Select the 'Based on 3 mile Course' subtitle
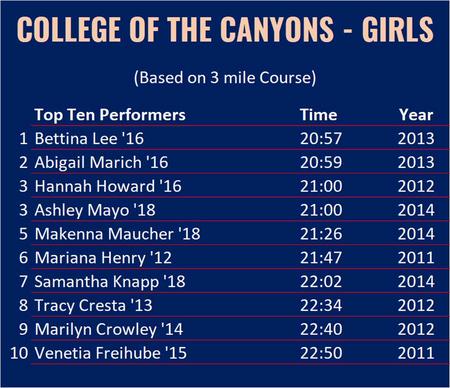Viewport: 450px width, 388px height. point(225,78)
